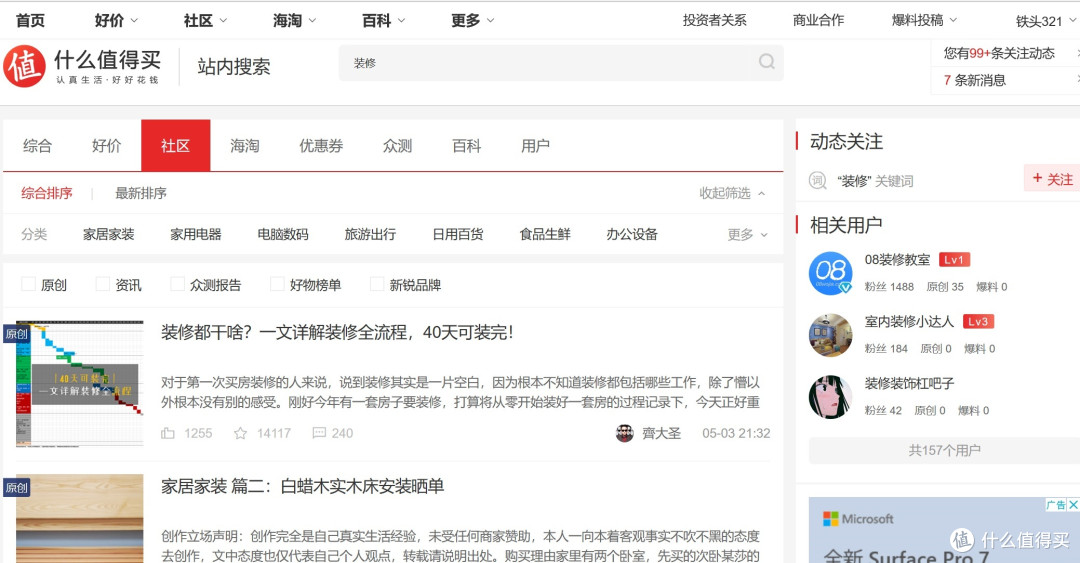Screen dimensions: 1080x563
Task: Open the 室内装修小达人 user avatar
Action: [x=830, y=335]
